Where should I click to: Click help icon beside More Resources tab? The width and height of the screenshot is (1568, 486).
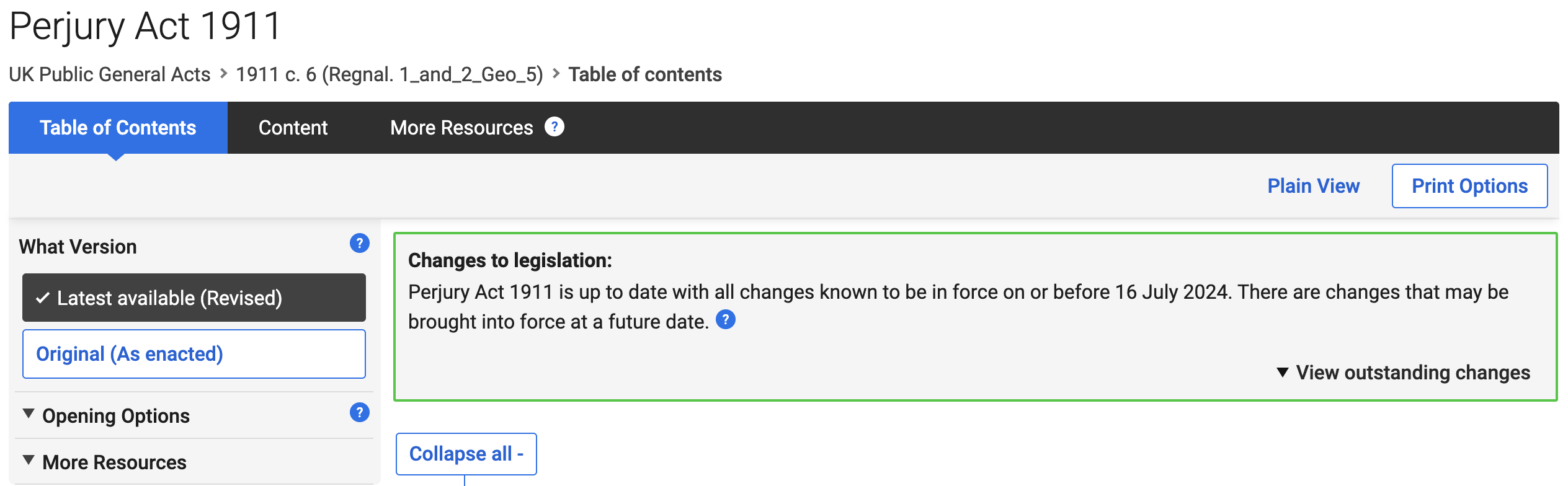[x=554, y=127]
